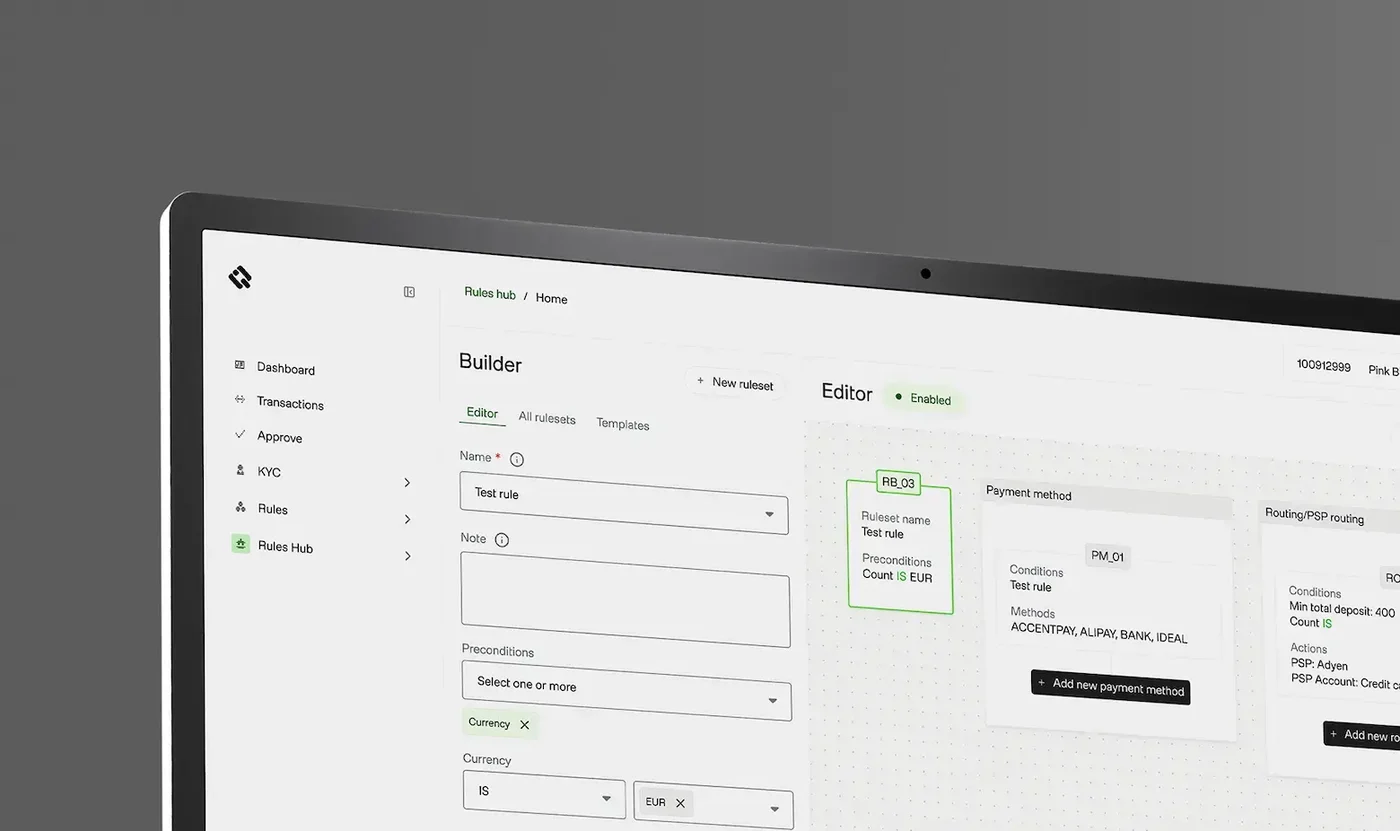
Task: Click the Transactions icon in the sidebar
Action: click(239, 400)
